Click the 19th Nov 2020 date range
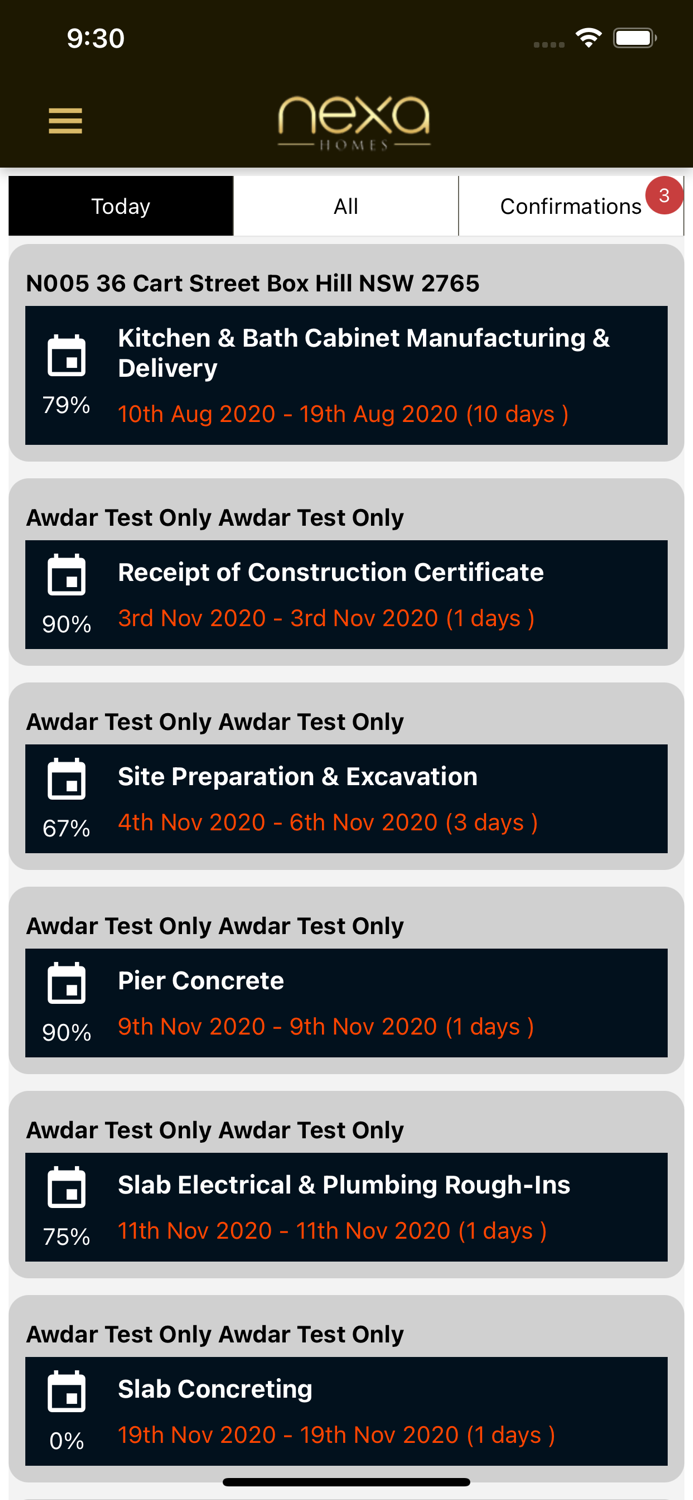693x1500 pixels. coord(336,1435)
